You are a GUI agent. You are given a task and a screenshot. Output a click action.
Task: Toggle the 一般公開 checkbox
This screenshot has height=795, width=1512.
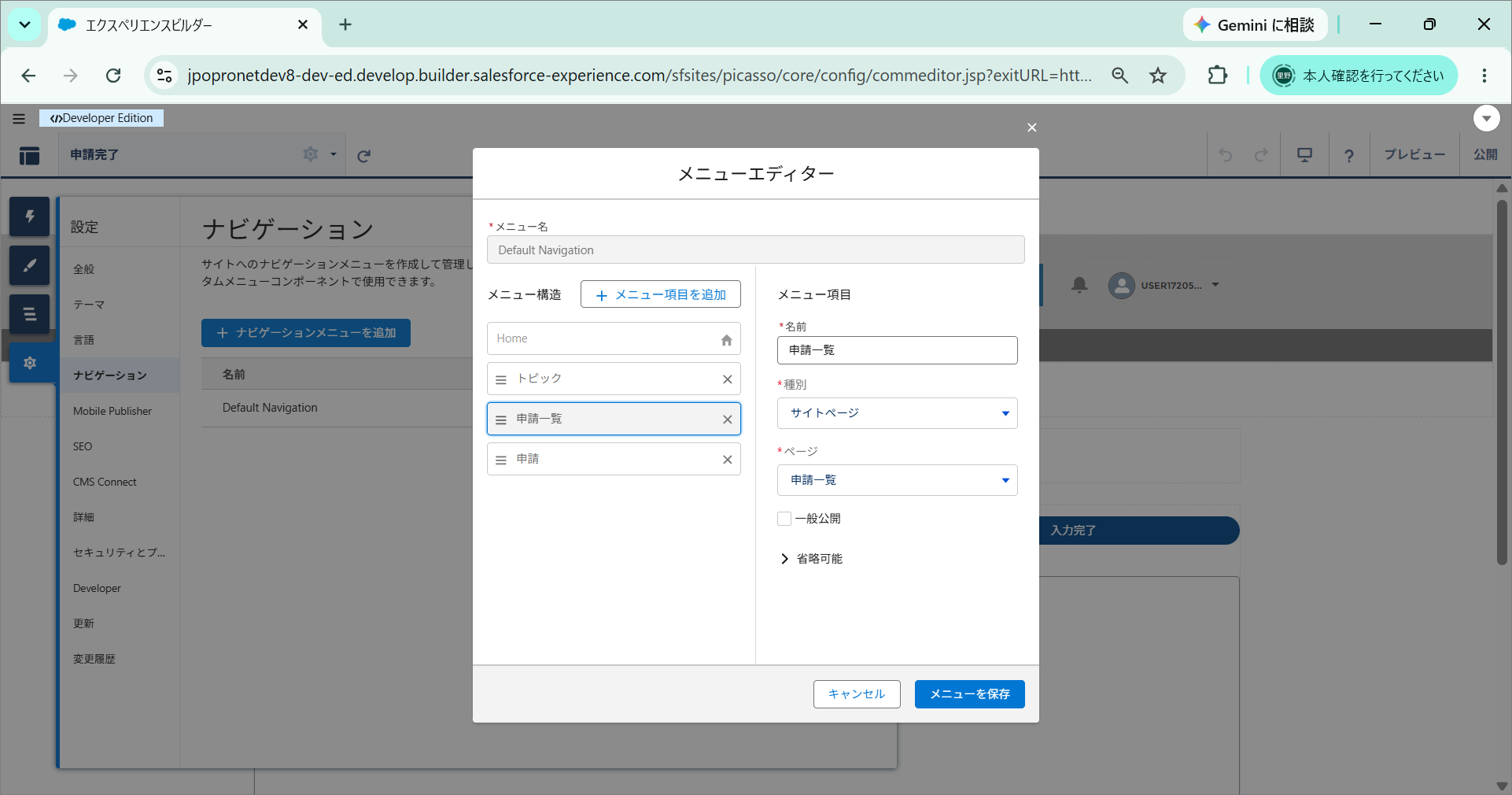coord(784,519)
